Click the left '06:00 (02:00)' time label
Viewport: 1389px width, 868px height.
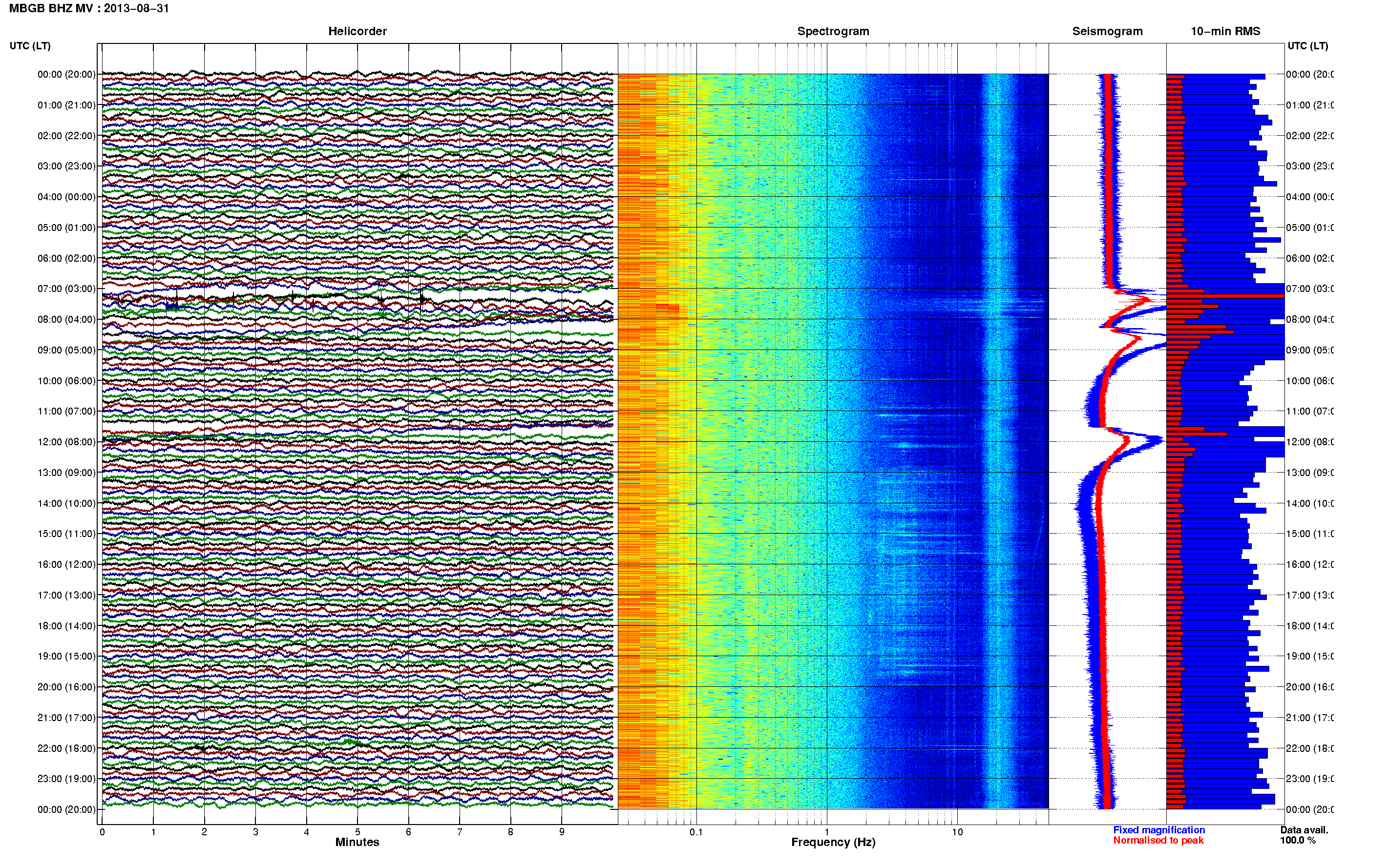click(66, 258)
